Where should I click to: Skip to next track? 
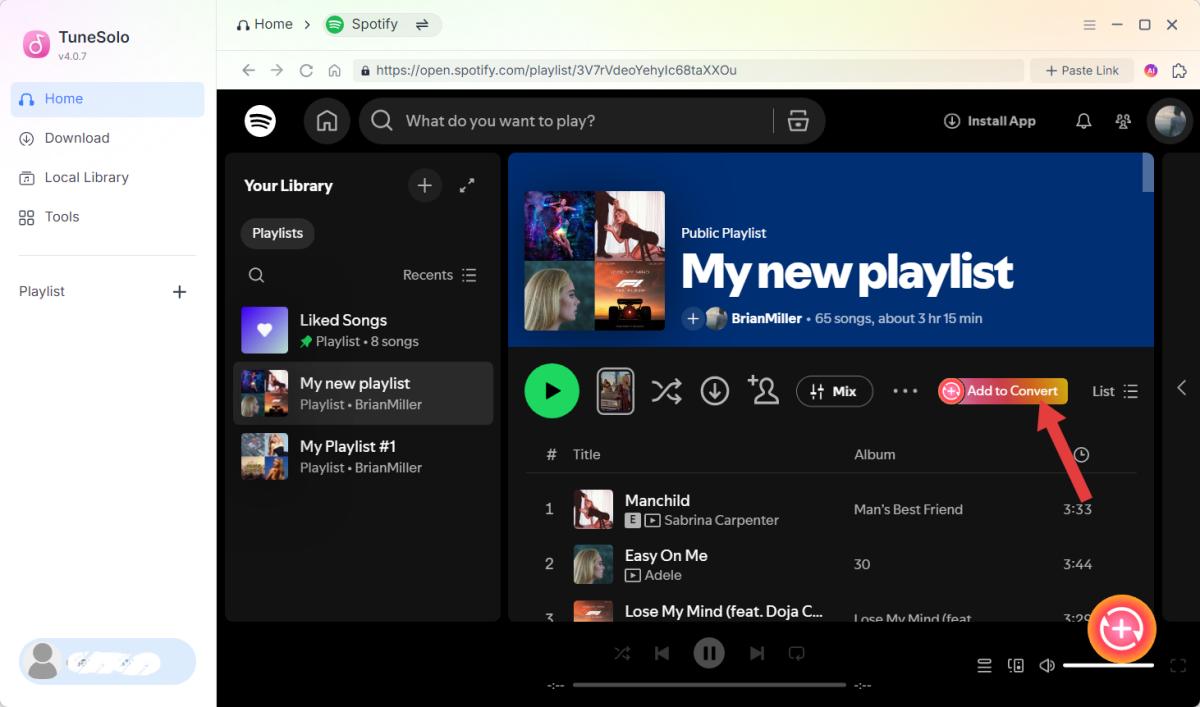coord(757,653)
